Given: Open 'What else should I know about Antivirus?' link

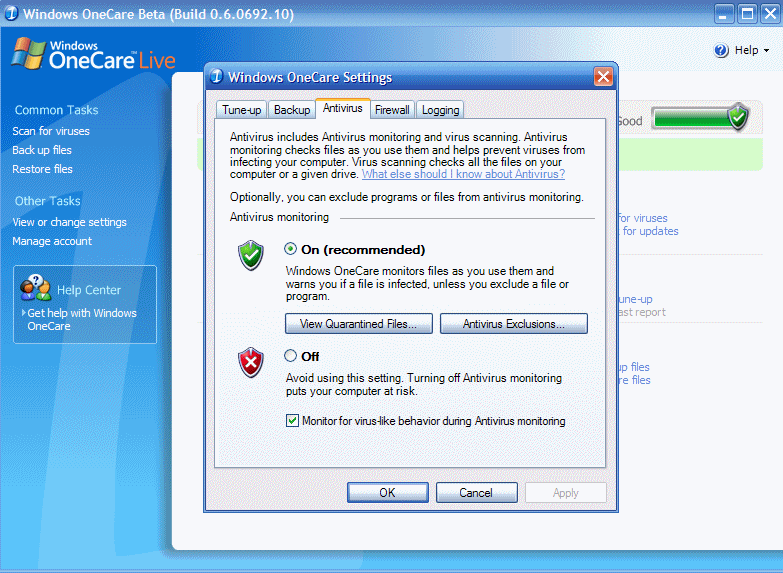Looking at the screenshot, I should tap(463, 174).
